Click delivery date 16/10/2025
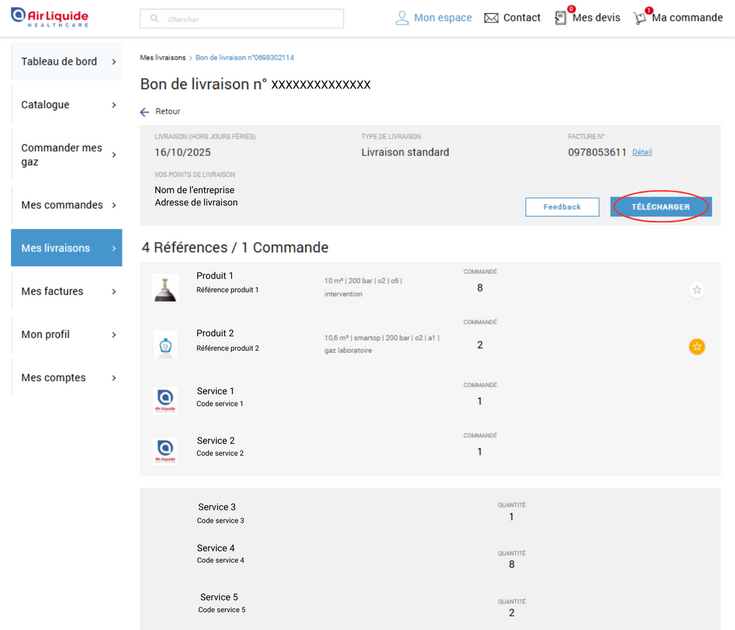Screen dimensions: 735x630 [x=183, y=152]
